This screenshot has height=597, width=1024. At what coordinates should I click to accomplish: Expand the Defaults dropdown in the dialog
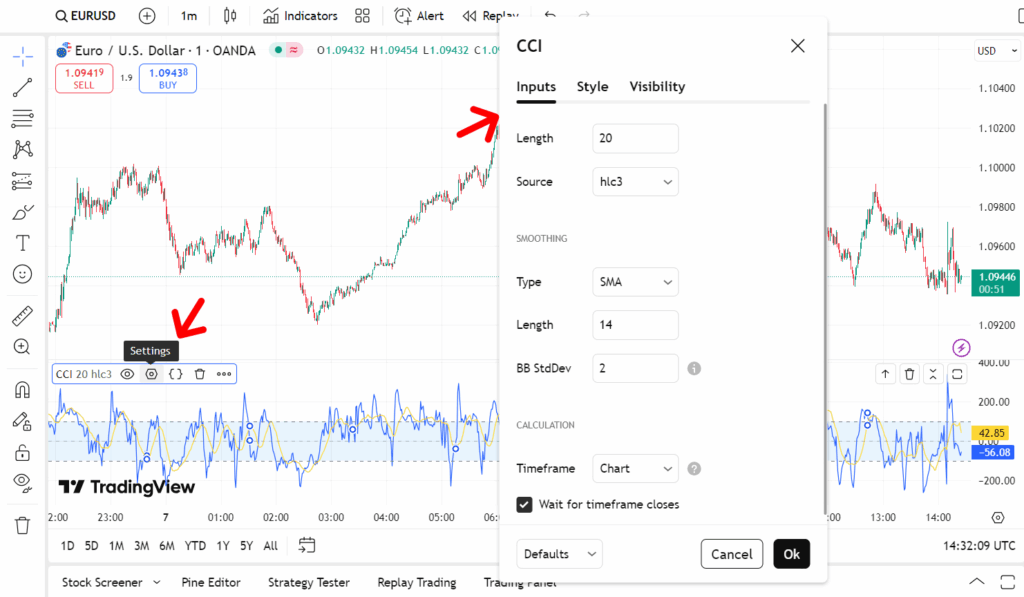[x=559, y=553]
